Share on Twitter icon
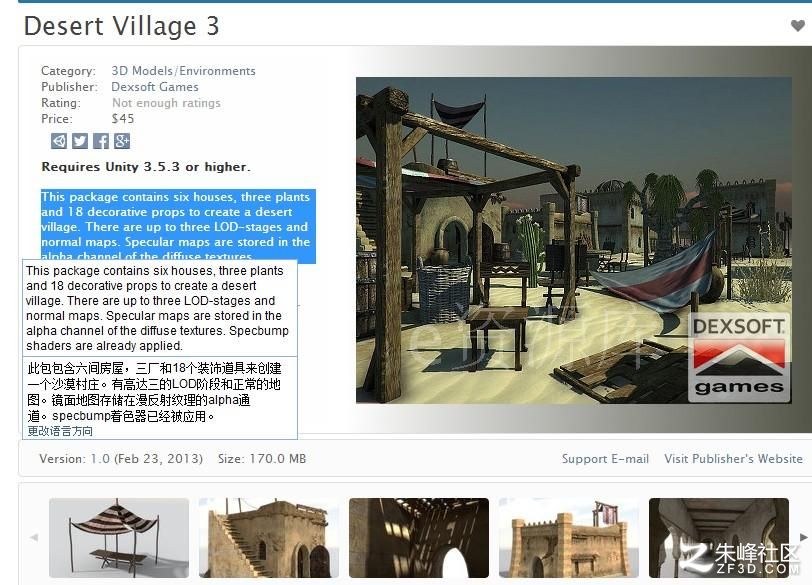 (x=80, y=141)
